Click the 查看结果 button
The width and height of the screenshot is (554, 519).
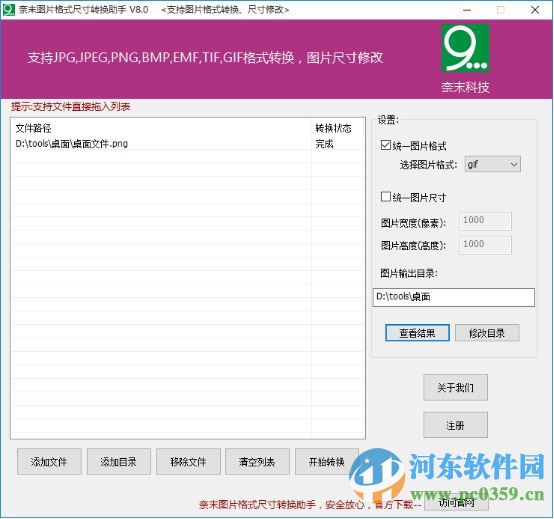tap(417, 333)
